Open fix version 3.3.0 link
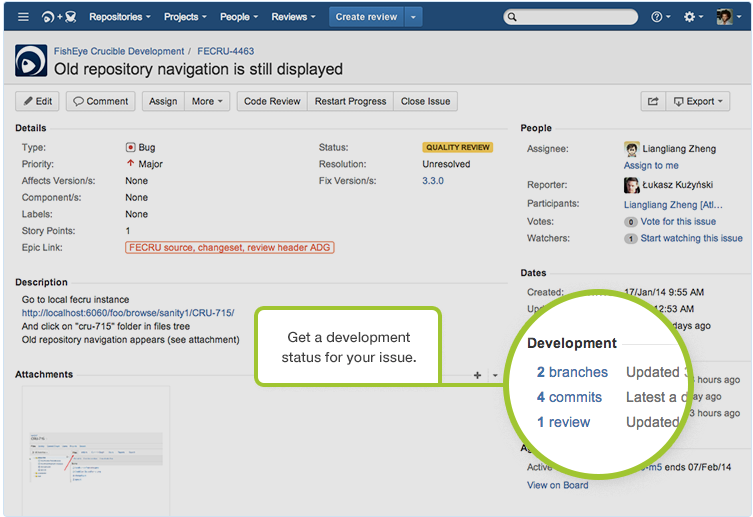Screen dimensions: 753x517 click(x=433, y=181)
